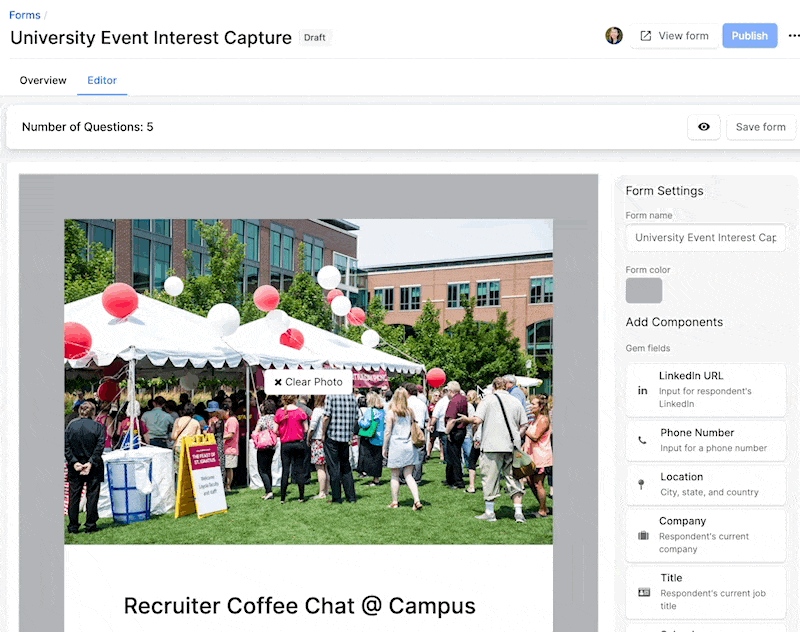Clear the event photo
800x632 pixels.
tap(310, 381)
